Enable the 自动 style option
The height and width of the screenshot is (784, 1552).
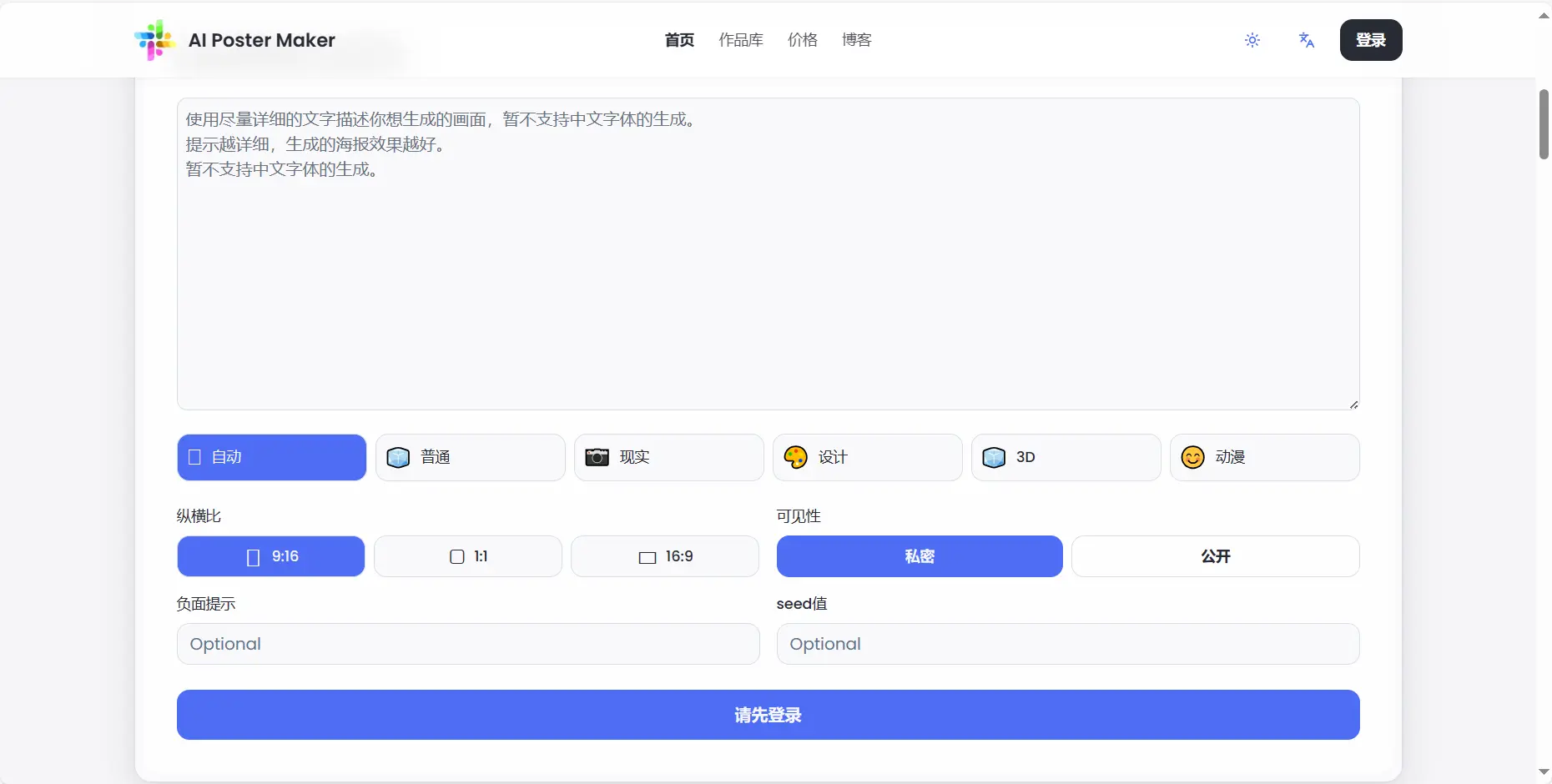click(270, 457)
